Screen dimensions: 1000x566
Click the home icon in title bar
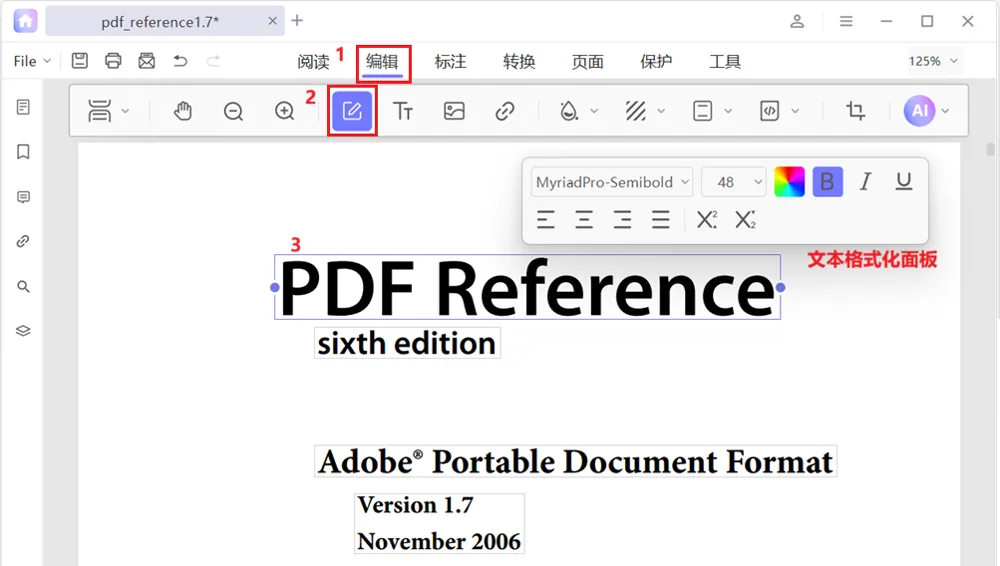click(26, 20)
